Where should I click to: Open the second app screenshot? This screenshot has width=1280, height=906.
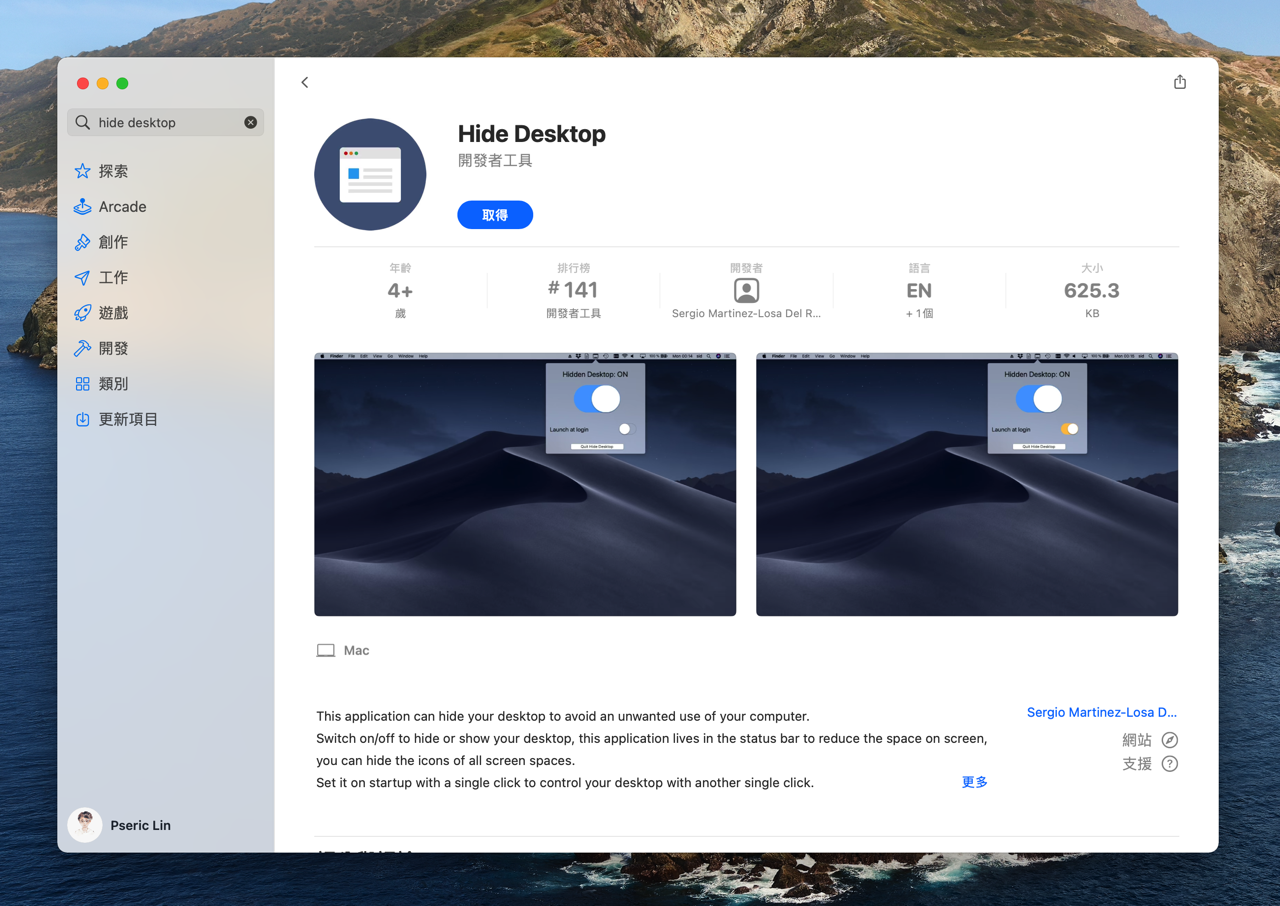click(967, 484)
